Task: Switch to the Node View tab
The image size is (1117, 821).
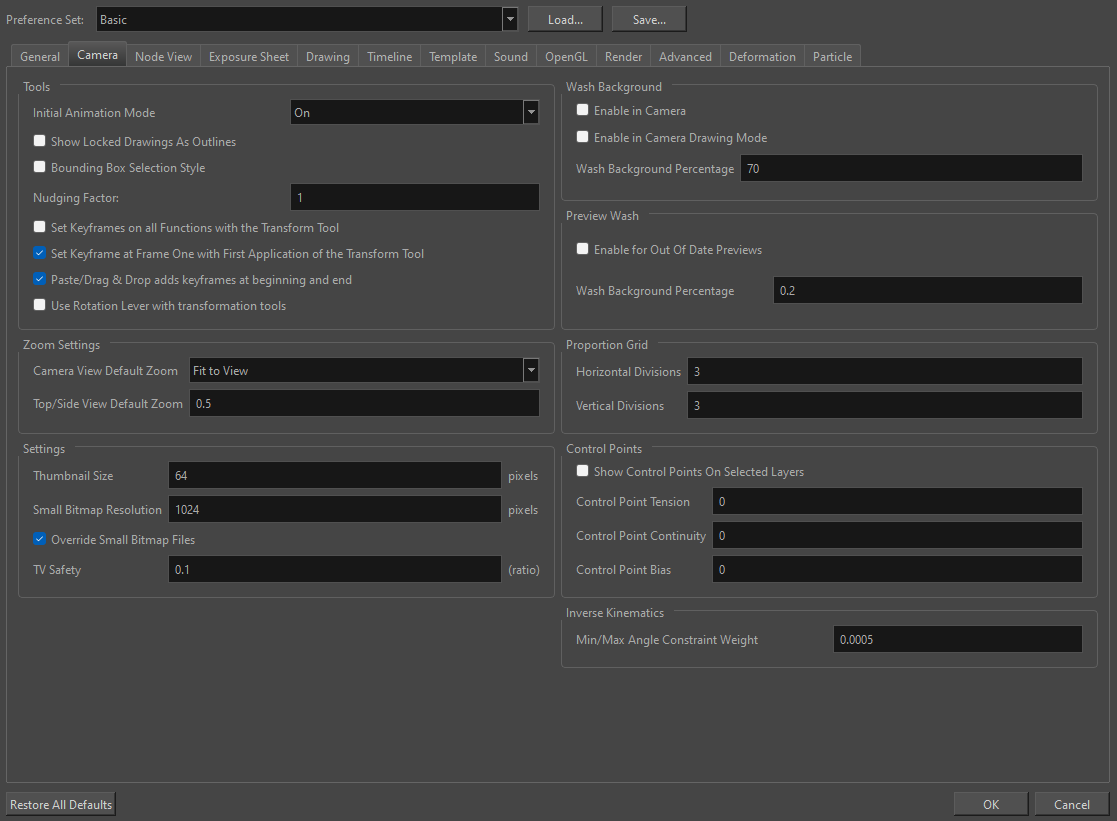Action: tap(163, 56)
